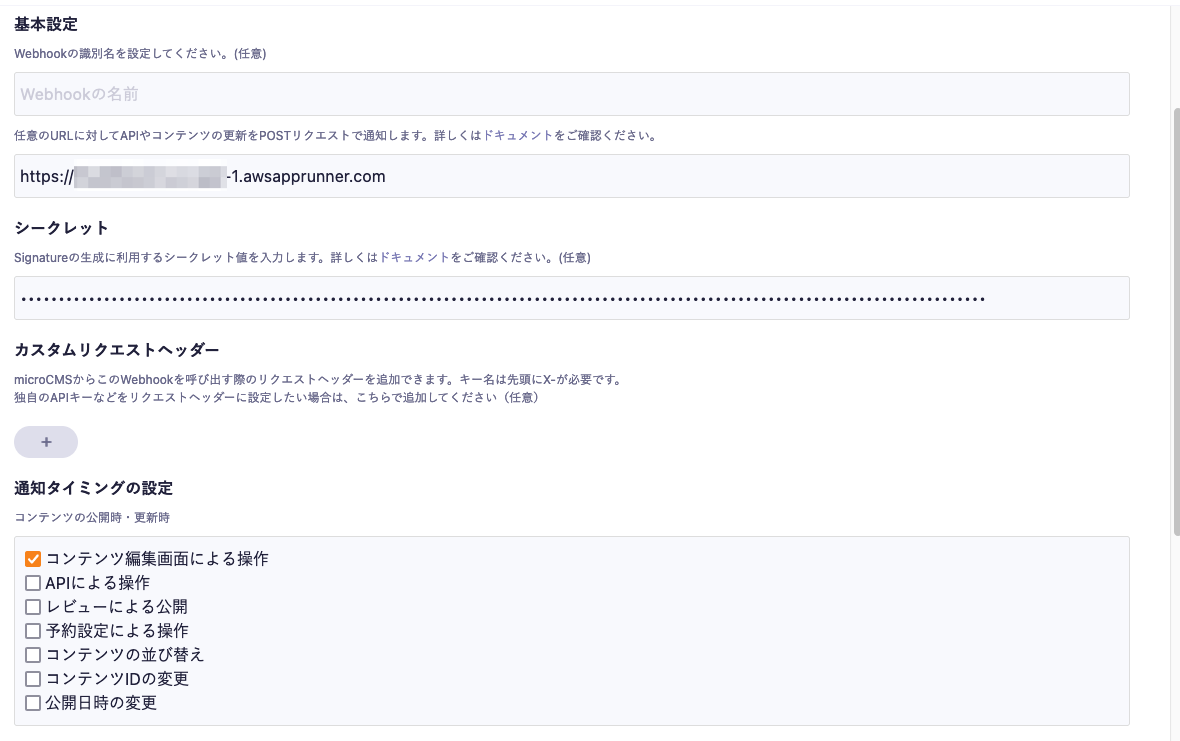Screen dimensions: 1180x741
Task: Uncheck コンテンツ編集画面による操作 checkbox
Action: tap(33, 559)
